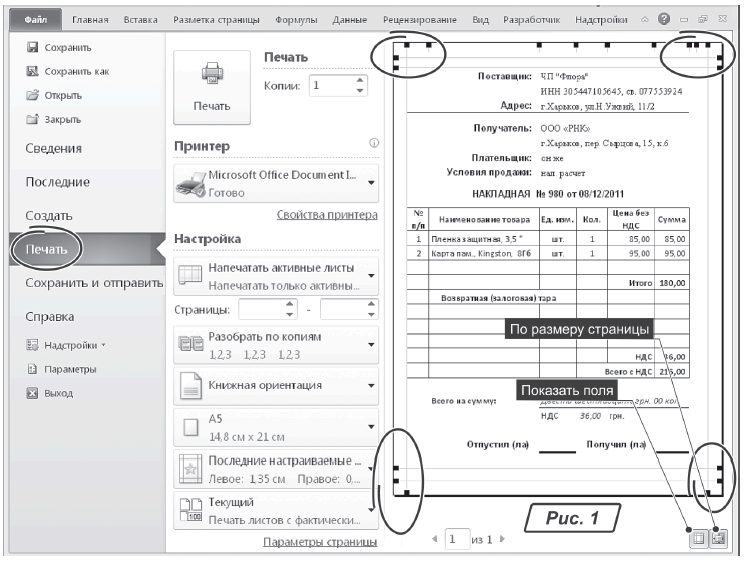
Task: Expand the Книжная ориентация orientation dropdown
Action: point(277,385)
